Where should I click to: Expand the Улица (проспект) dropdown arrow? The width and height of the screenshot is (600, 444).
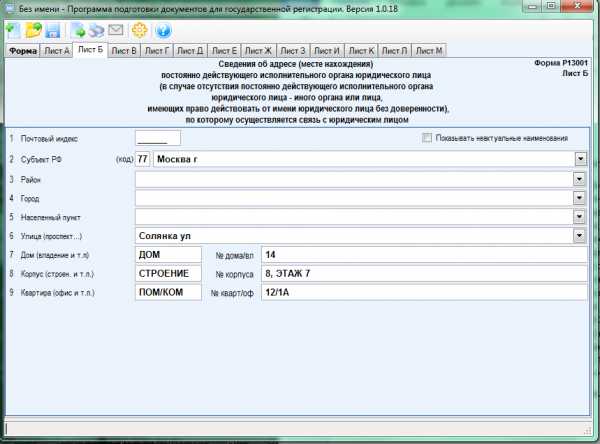(x=579, y=236)
